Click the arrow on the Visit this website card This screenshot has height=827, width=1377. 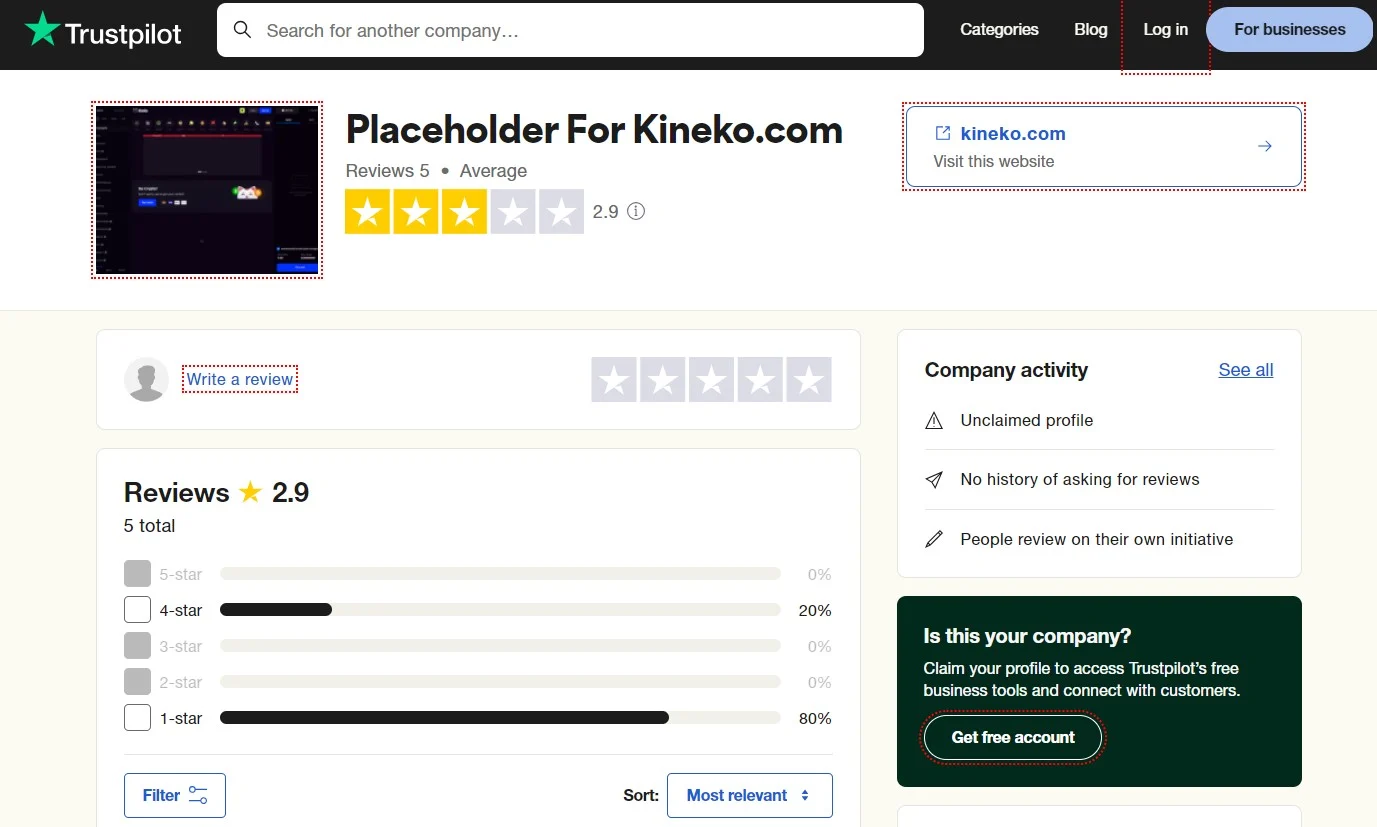[x=1264, y=145]
